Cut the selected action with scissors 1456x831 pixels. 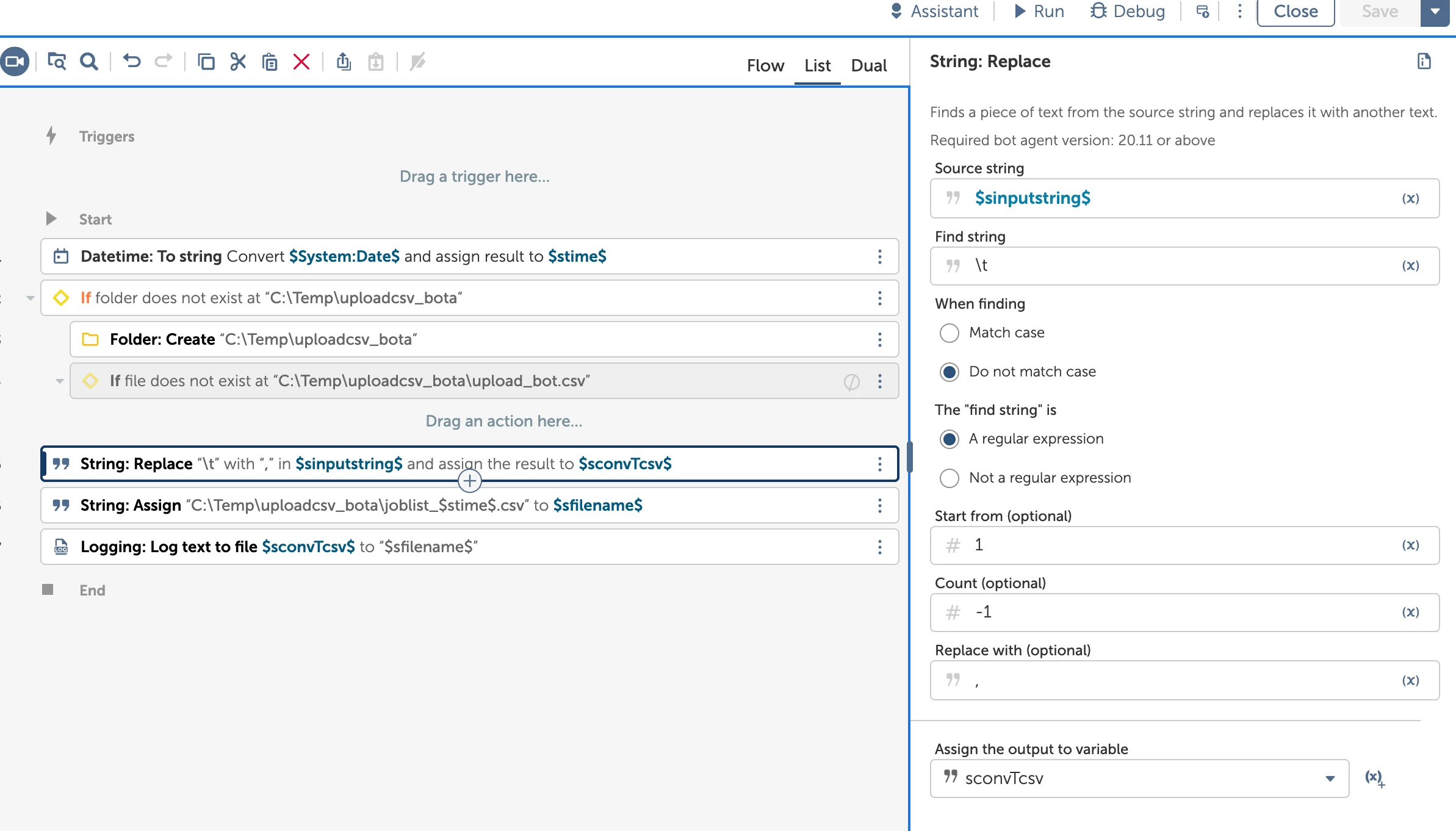[238, 62]
